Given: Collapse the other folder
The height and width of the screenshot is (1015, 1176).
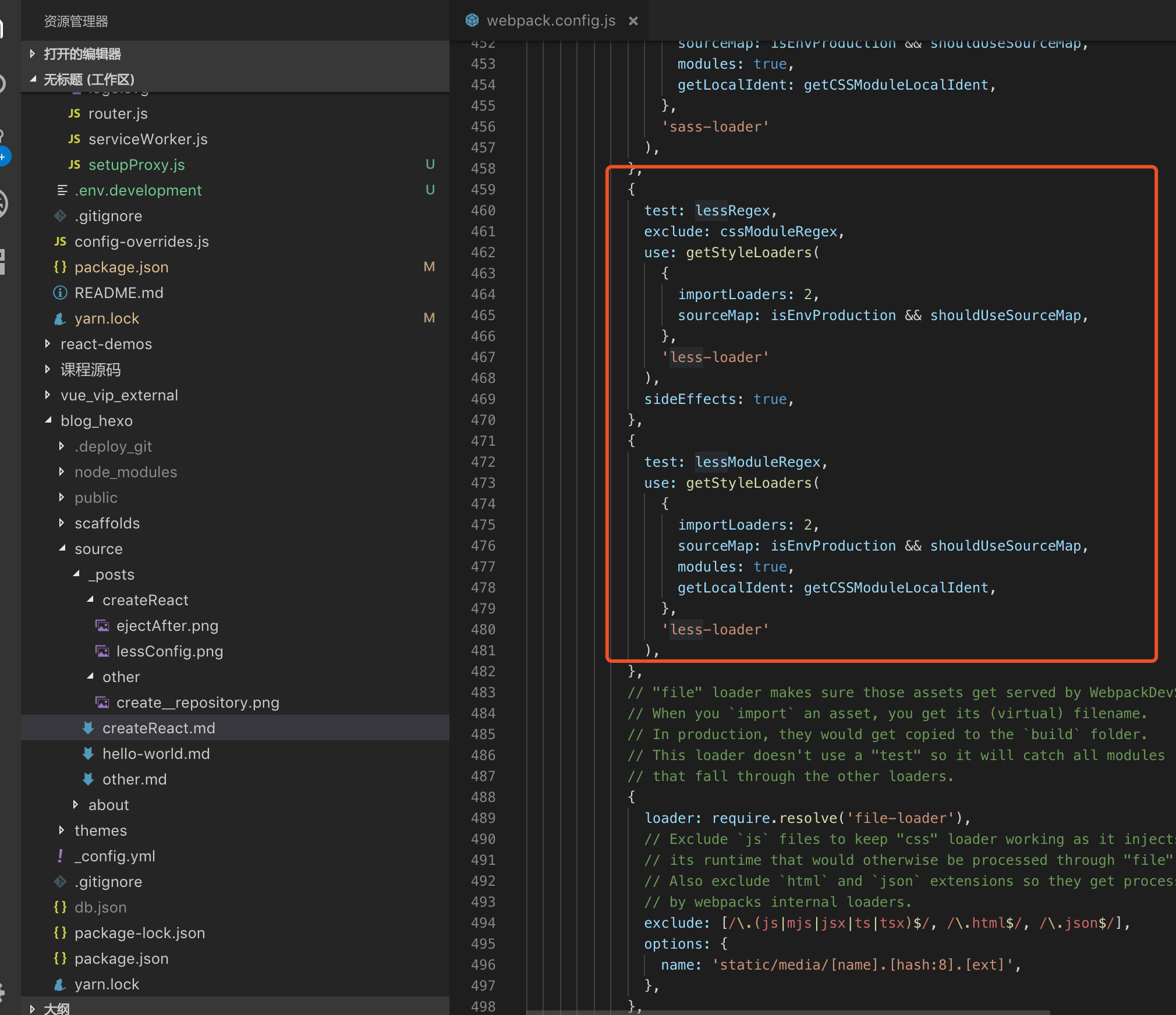Looking at the screenshot, I should coord(90,677).
